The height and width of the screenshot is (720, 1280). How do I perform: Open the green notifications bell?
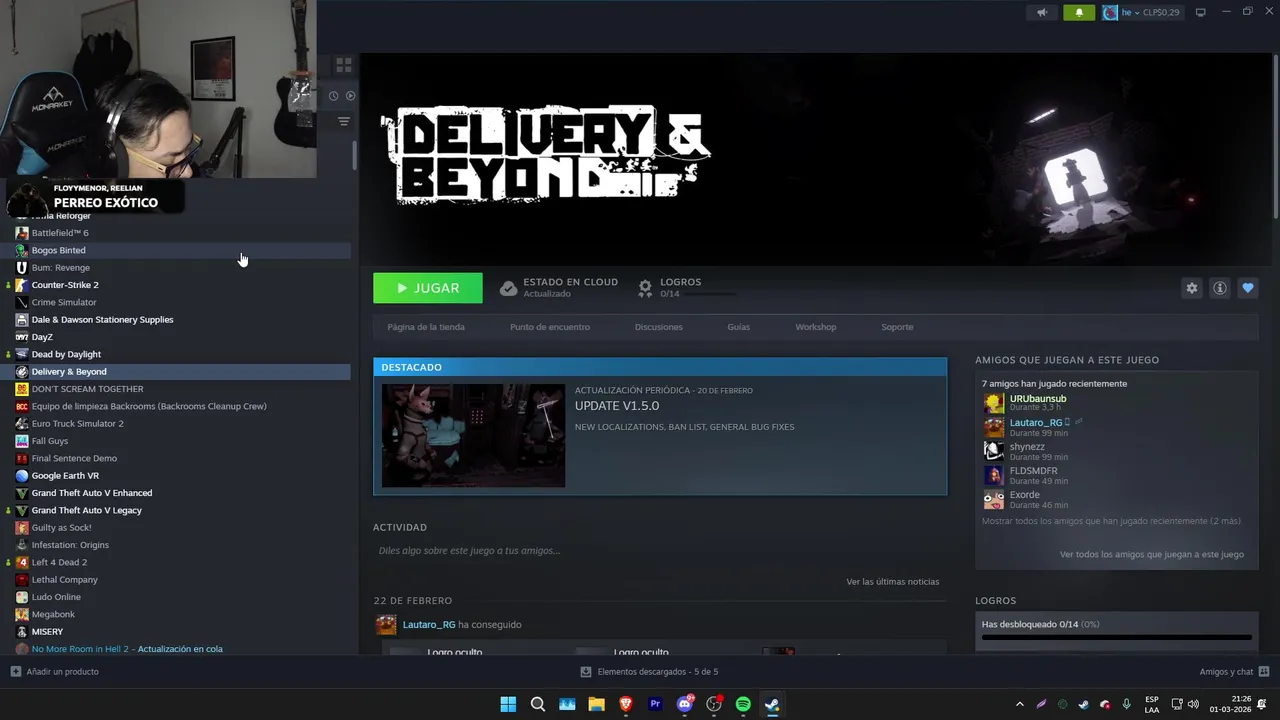point(1079,13)
